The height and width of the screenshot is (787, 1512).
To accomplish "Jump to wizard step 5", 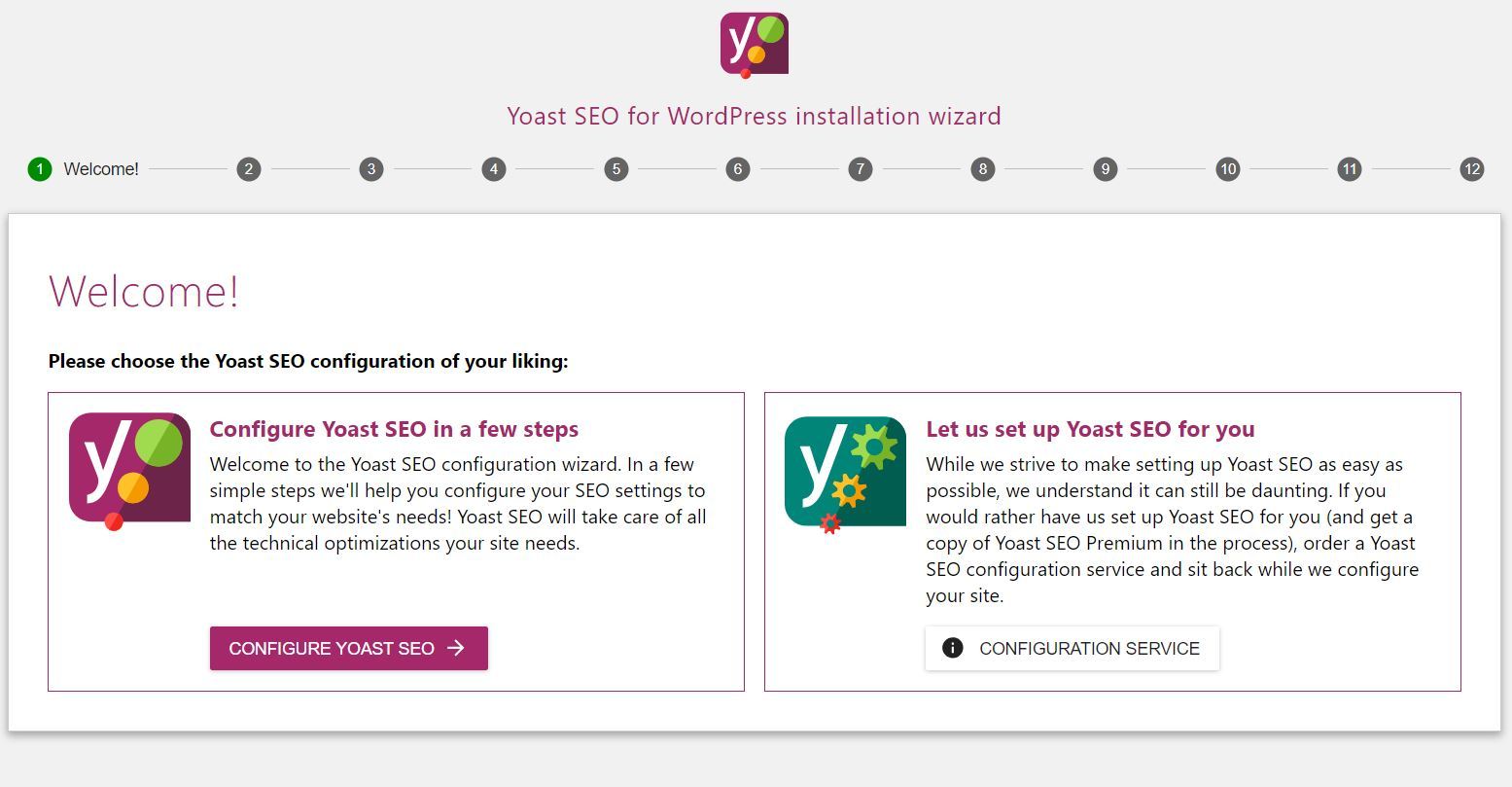I will coord(615,169).
